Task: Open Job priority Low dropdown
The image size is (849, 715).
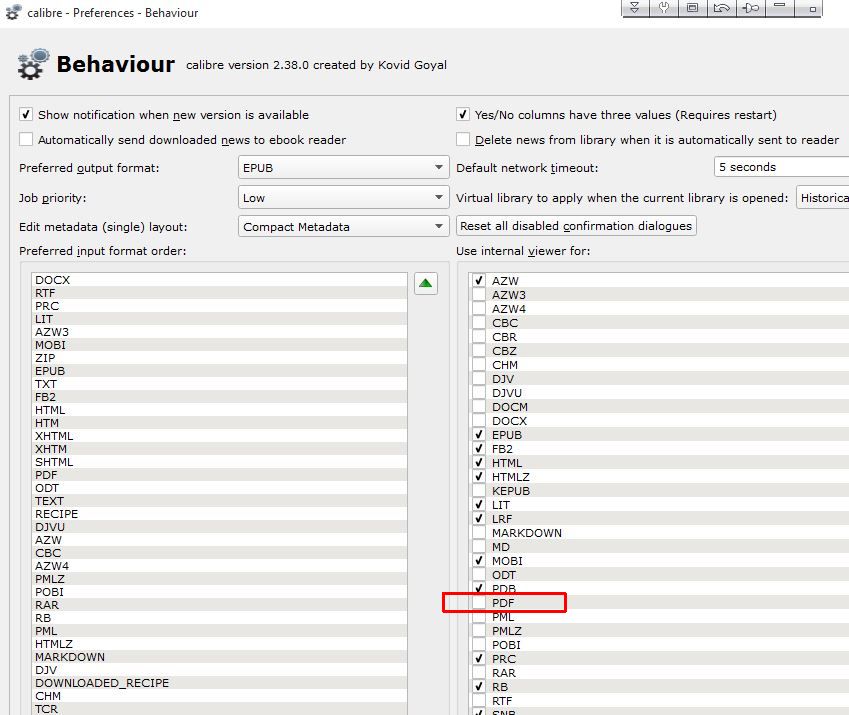Action: [x=343, y=198]
